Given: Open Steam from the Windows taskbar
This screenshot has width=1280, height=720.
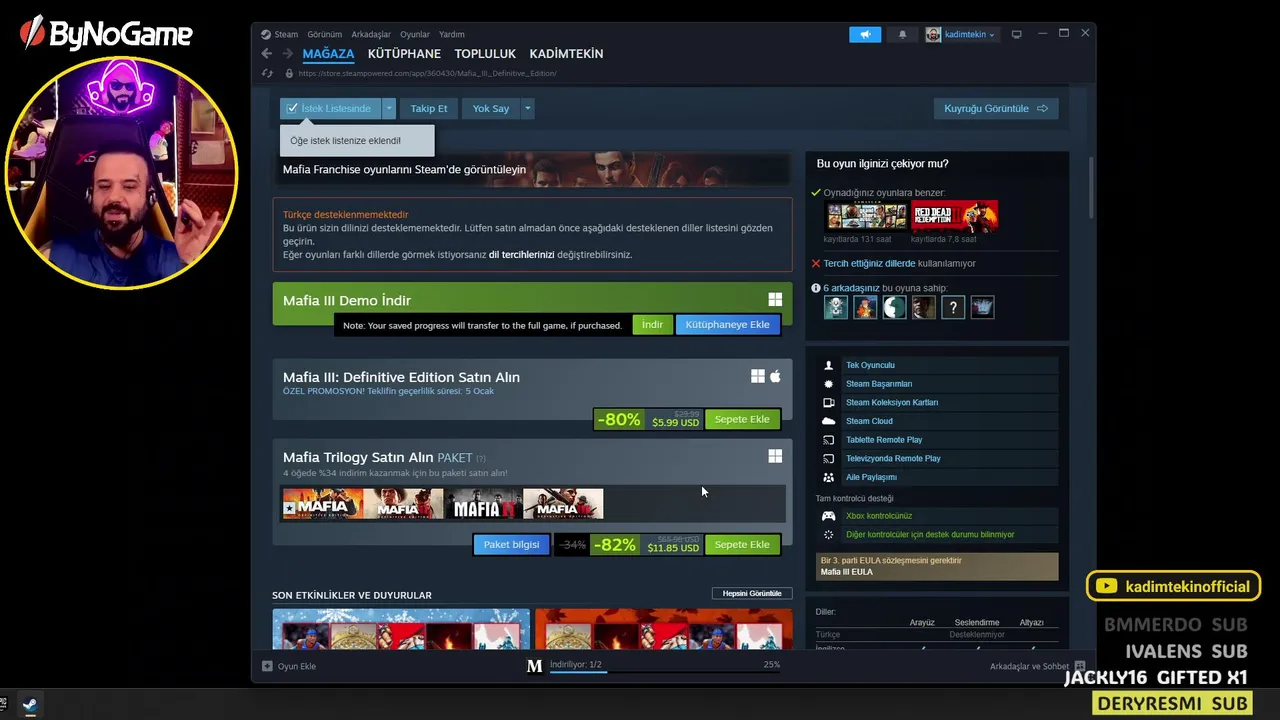Looking at the screenshot, I should point(29,705).
